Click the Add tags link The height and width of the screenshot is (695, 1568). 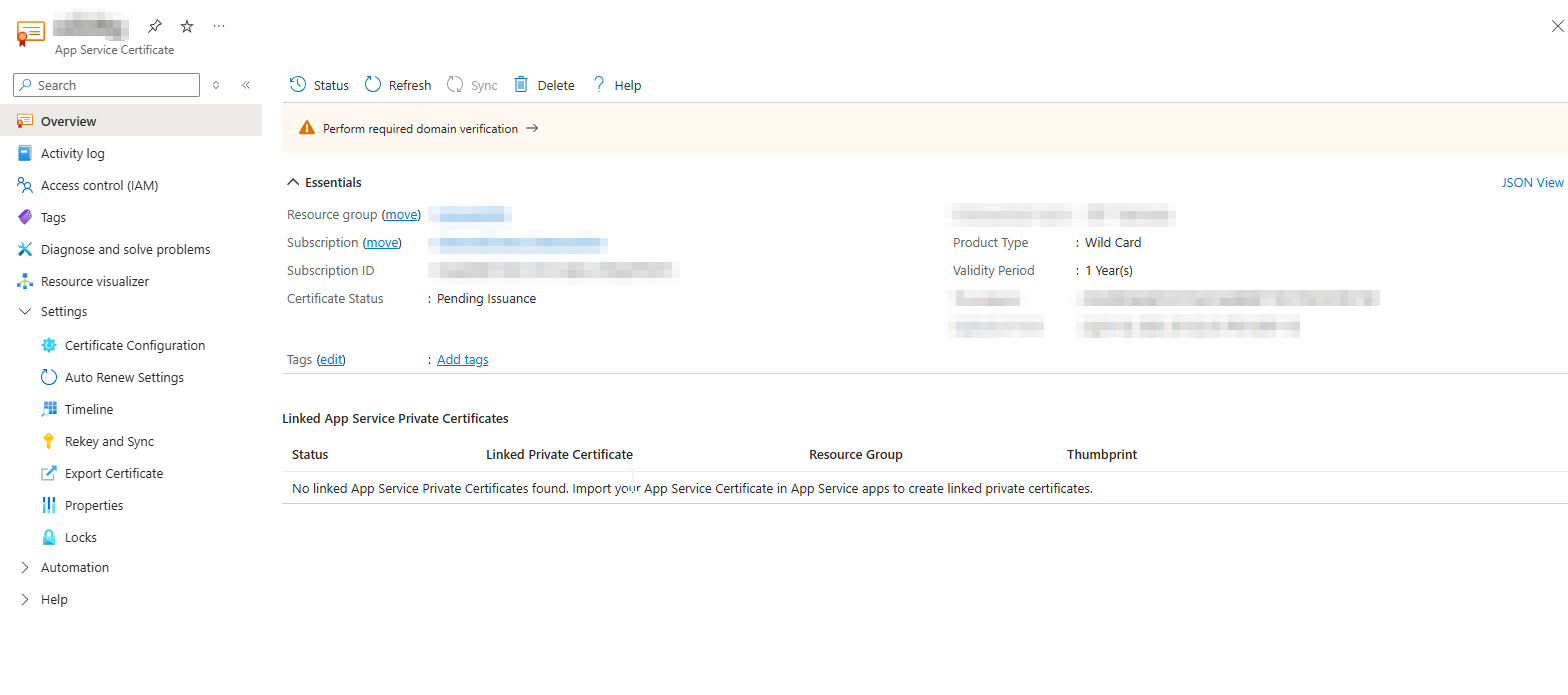pos(463,359)
